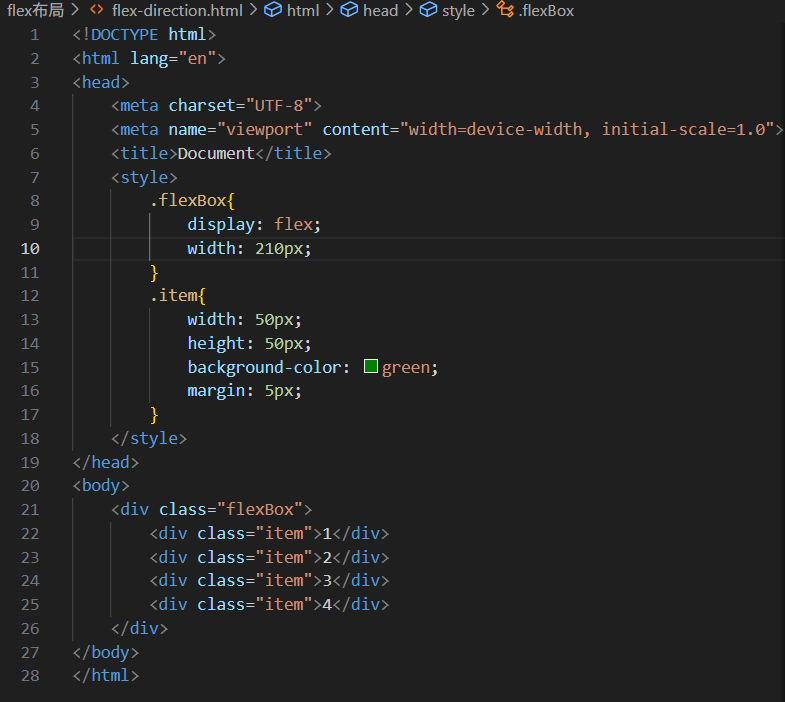The width and height of the screenshot is (785, 702).
Task: Click the display: flex declaration
Action: [x=254, y=224]
